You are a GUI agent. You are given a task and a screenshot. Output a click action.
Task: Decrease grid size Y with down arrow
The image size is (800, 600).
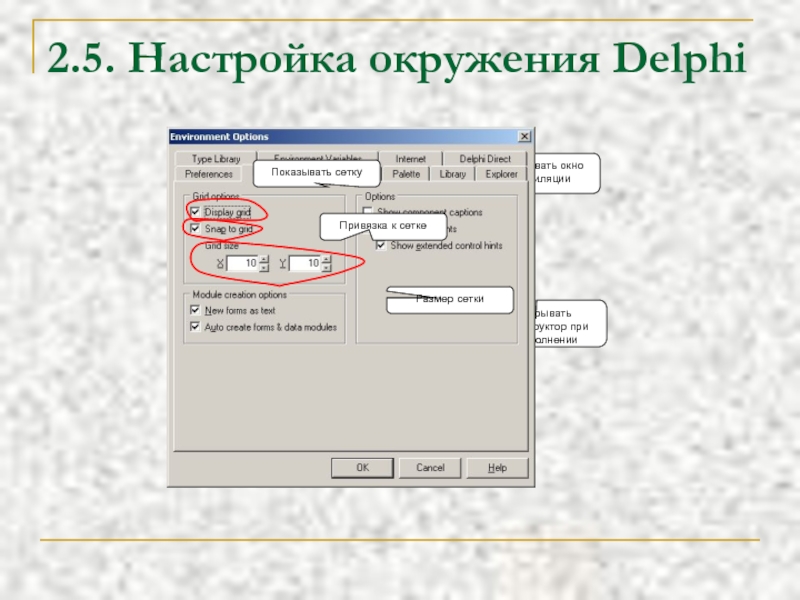[326, 268]
